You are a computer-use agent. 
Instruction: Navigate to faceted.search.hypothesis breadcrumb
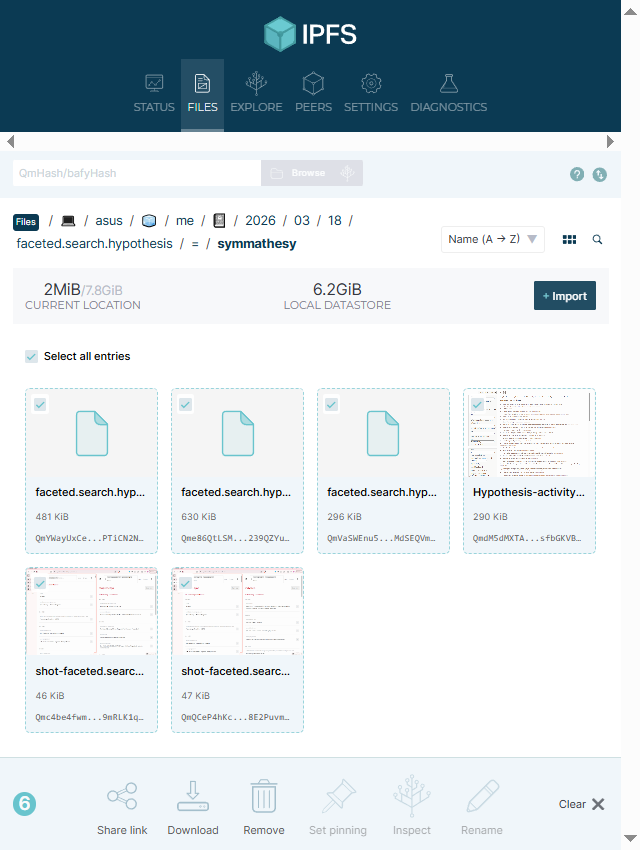94,243
